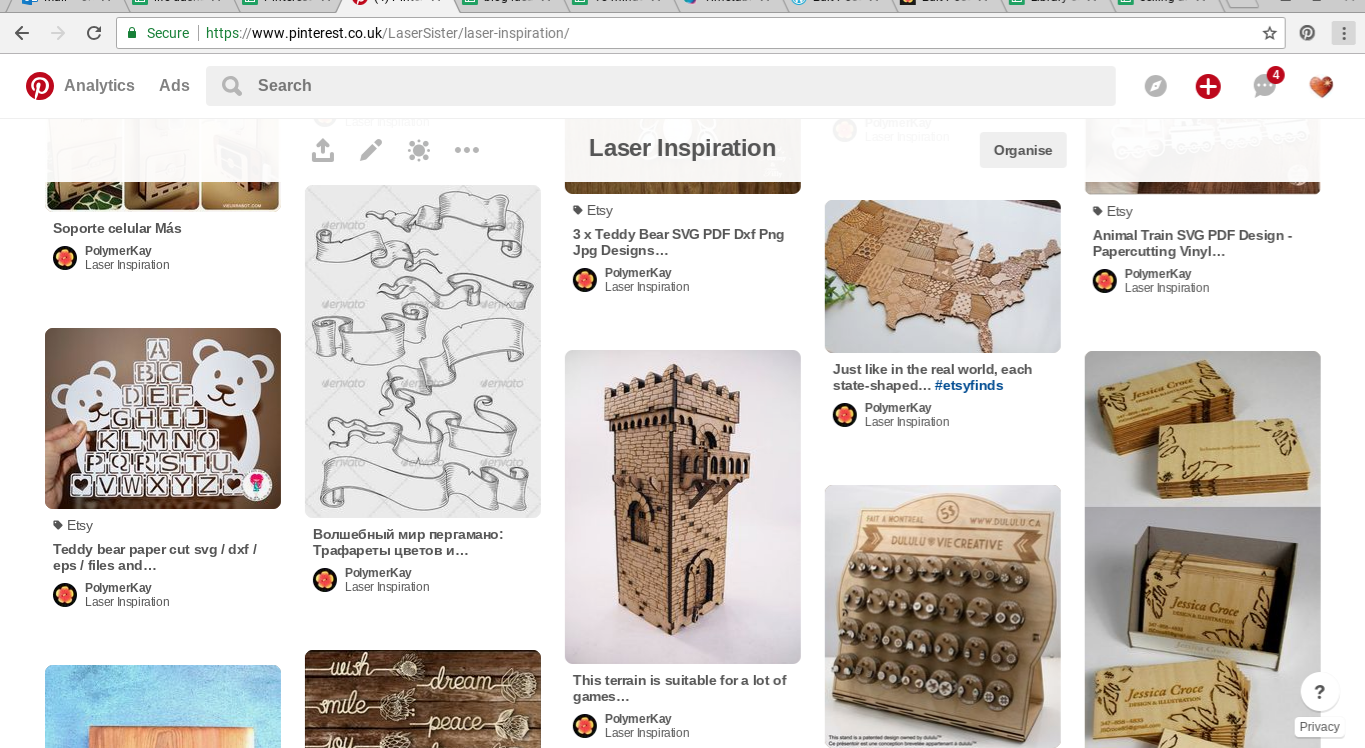
Task: Open the board's more-options ellipsis menu
Action: click(x=466, y=150)
